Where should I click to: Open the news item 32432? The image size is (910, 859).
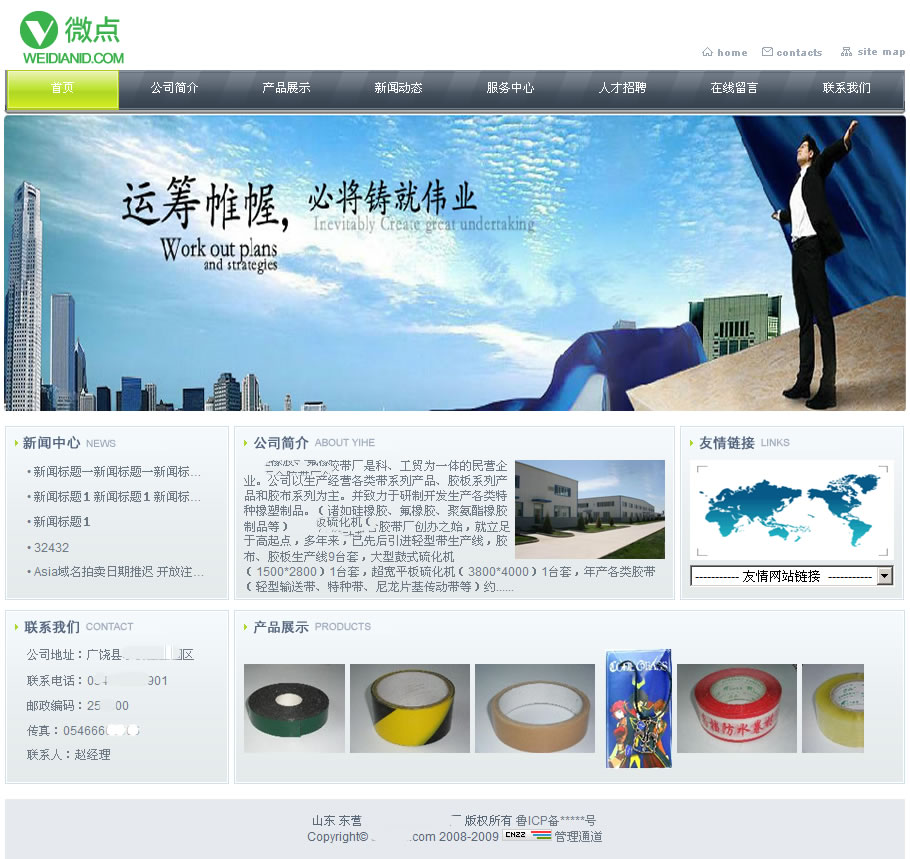[51, 547]
